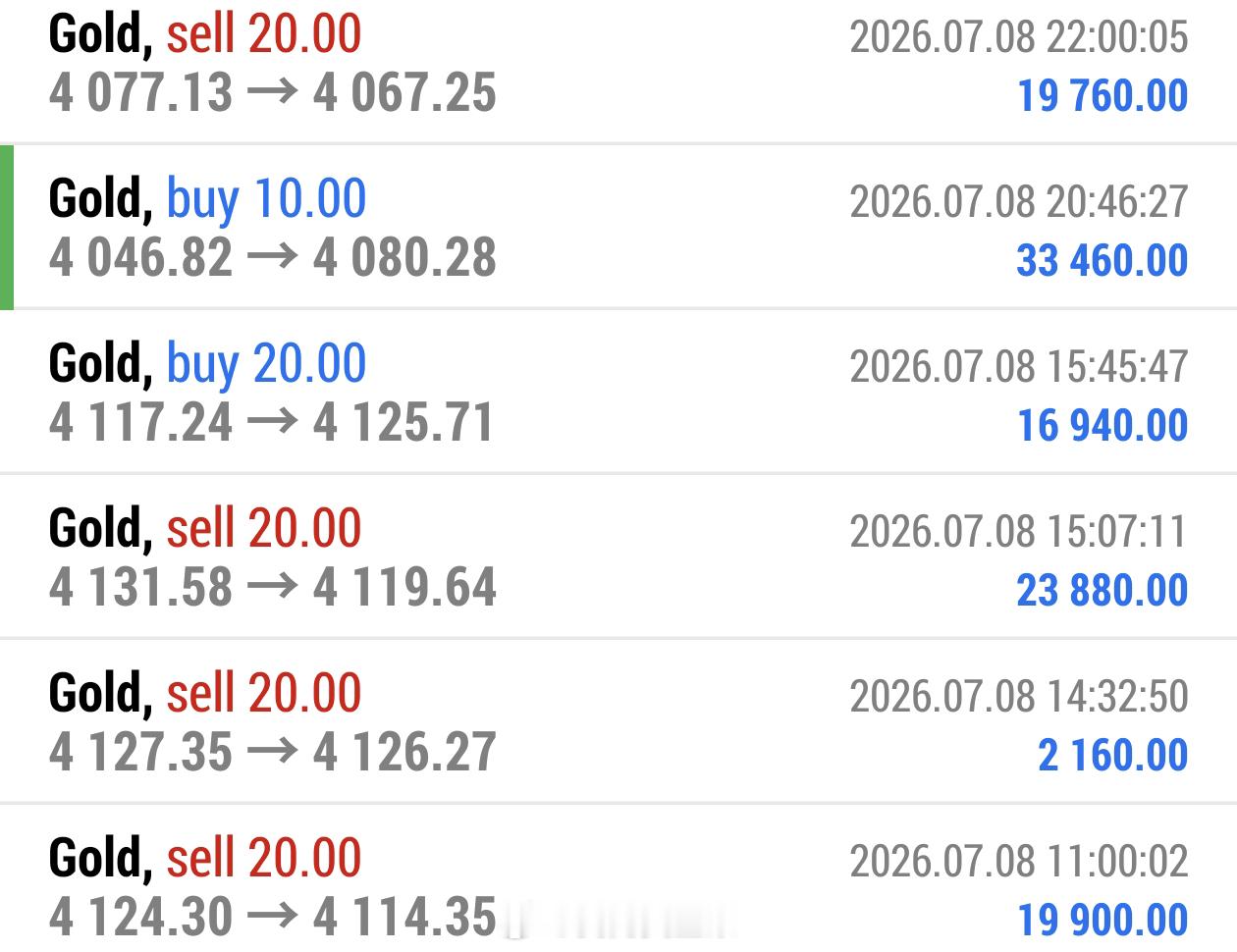Click the 23 880.00 profit value
Image resolution: width=1237 pixels, height=952 pixels.
pos(1103,591)
